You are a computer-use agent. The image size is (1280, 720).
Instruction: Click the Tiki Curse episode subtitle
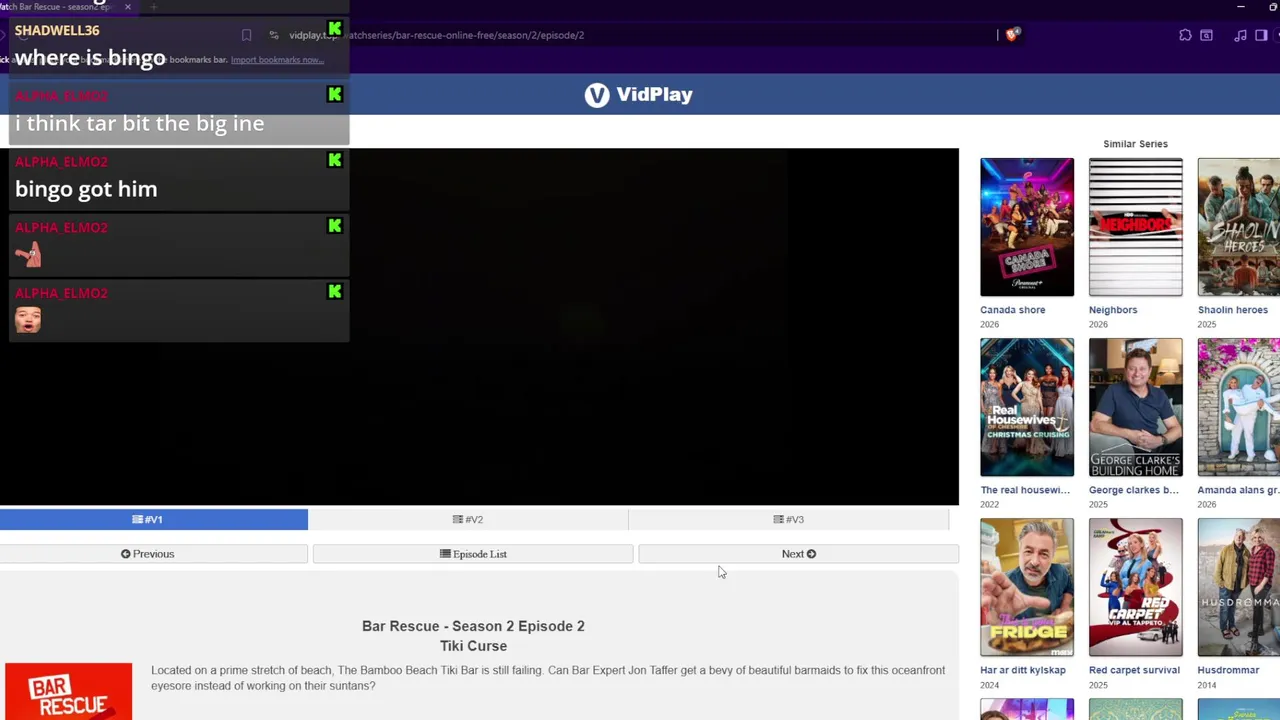[473, 646]
